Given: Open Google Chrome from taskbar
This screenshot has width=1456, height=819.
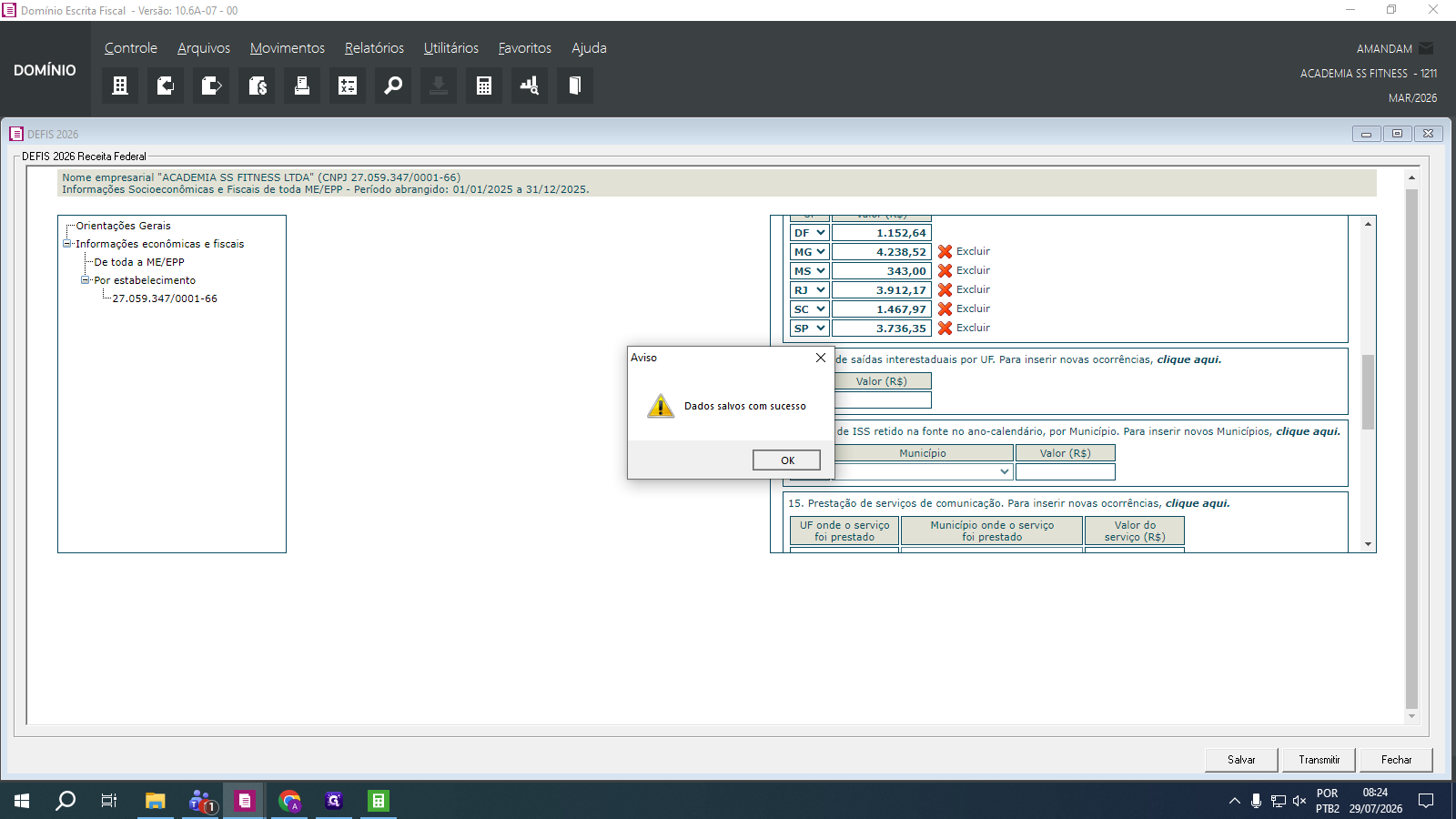Looking at the screenshot, I should pyautogui.click(x=289, y=801).
